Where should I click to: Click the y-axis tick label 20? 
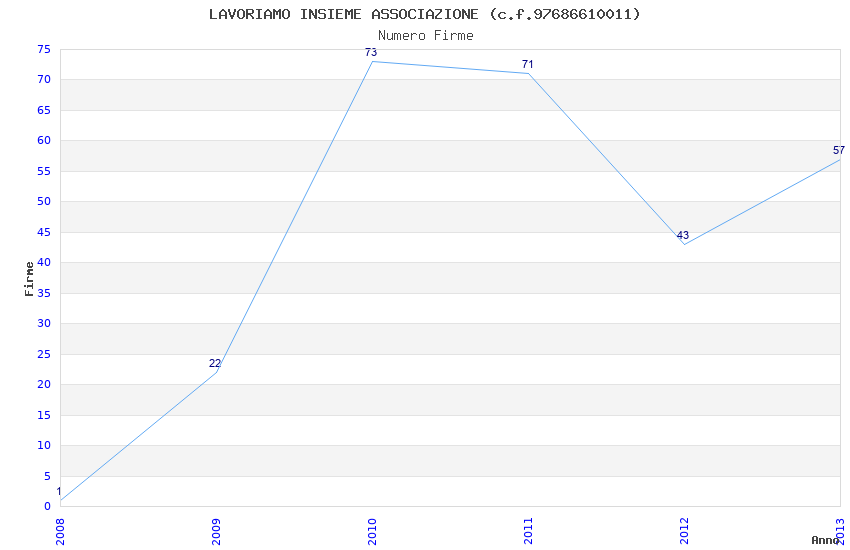44,385
